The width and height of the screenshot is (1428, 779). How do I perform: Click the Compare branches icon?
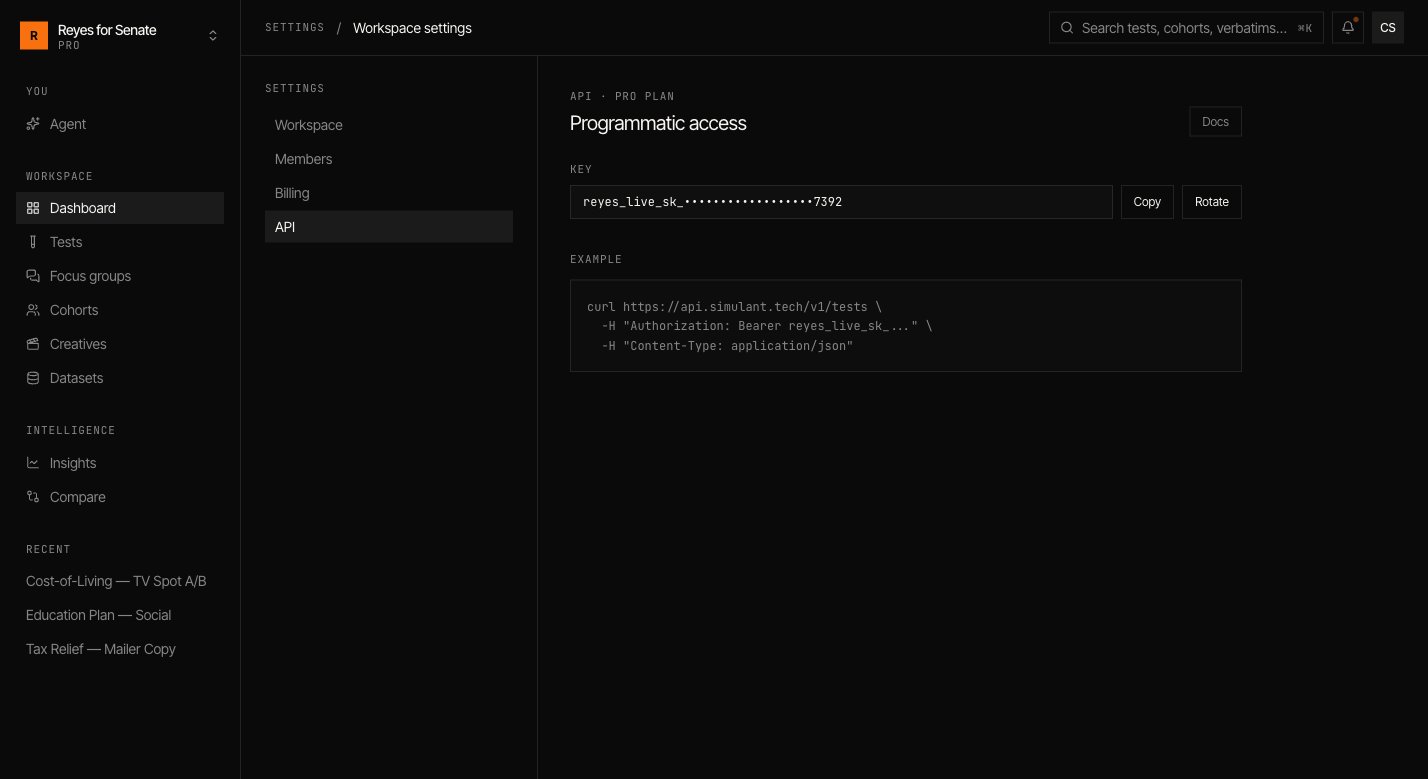click(33, 497)
